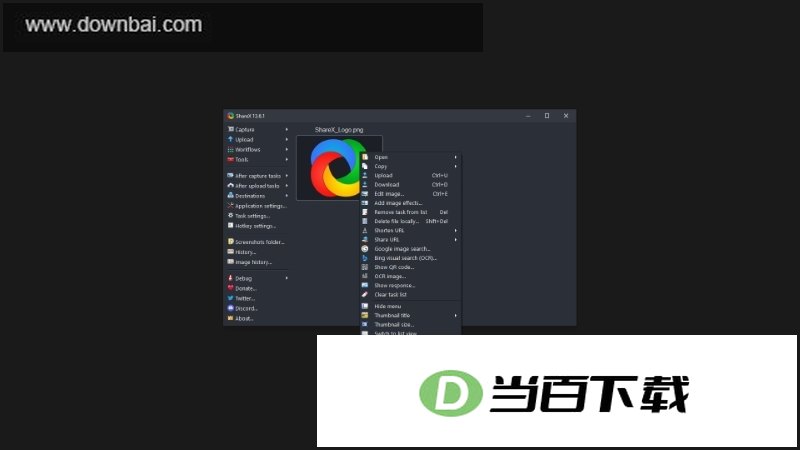This screenshot has height=450, width=800.
Task: Click the Download icon in the context menu
Action: [365, 184]
